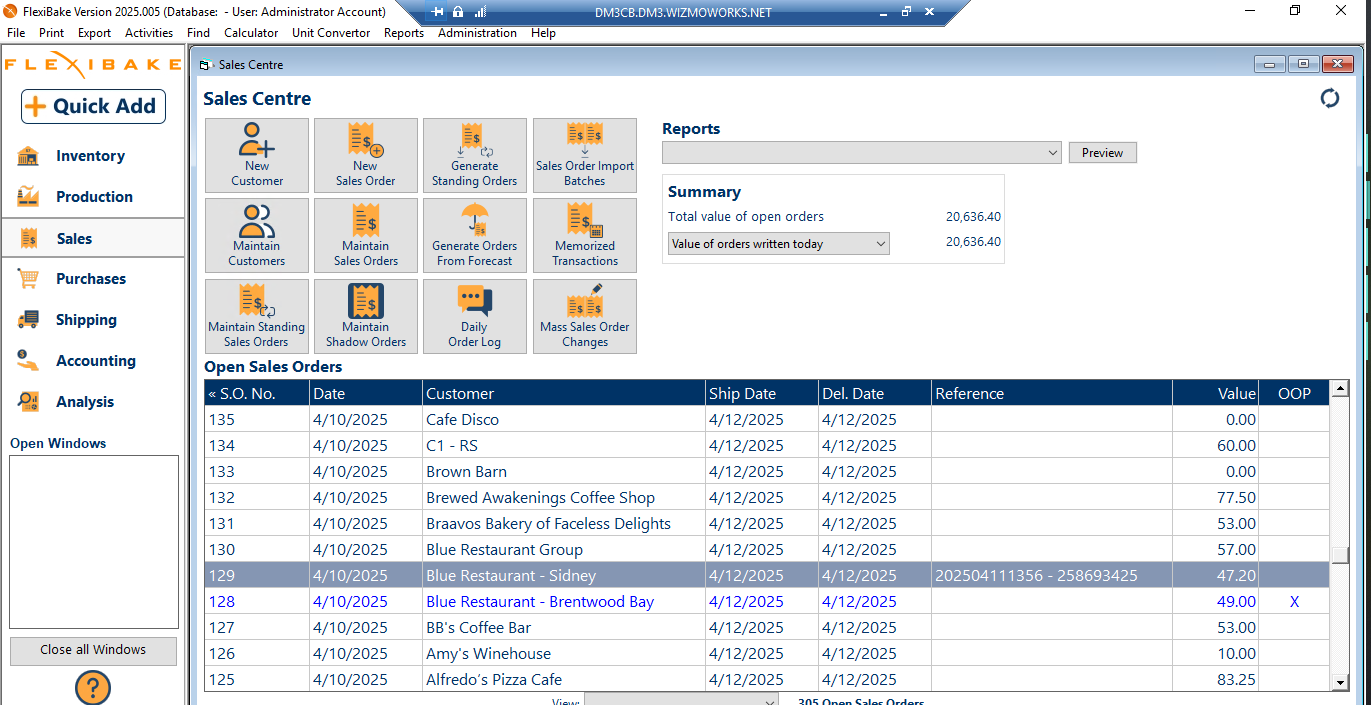Refresh the Sales Centre
Image resolution: width=1371 pixels, height=705 pixels.
click(1330, 98)
